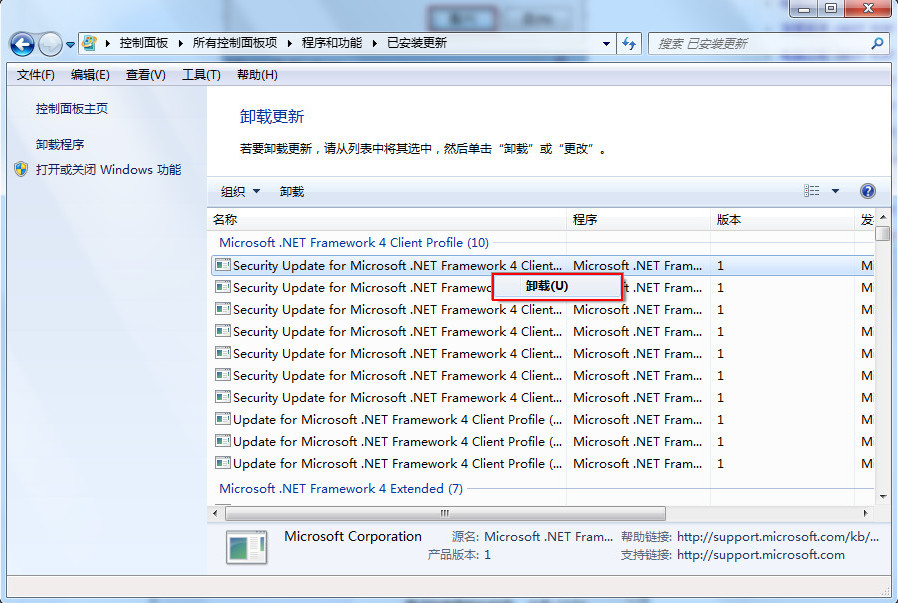Refresh the installed updates view

(x=629, y=44)
